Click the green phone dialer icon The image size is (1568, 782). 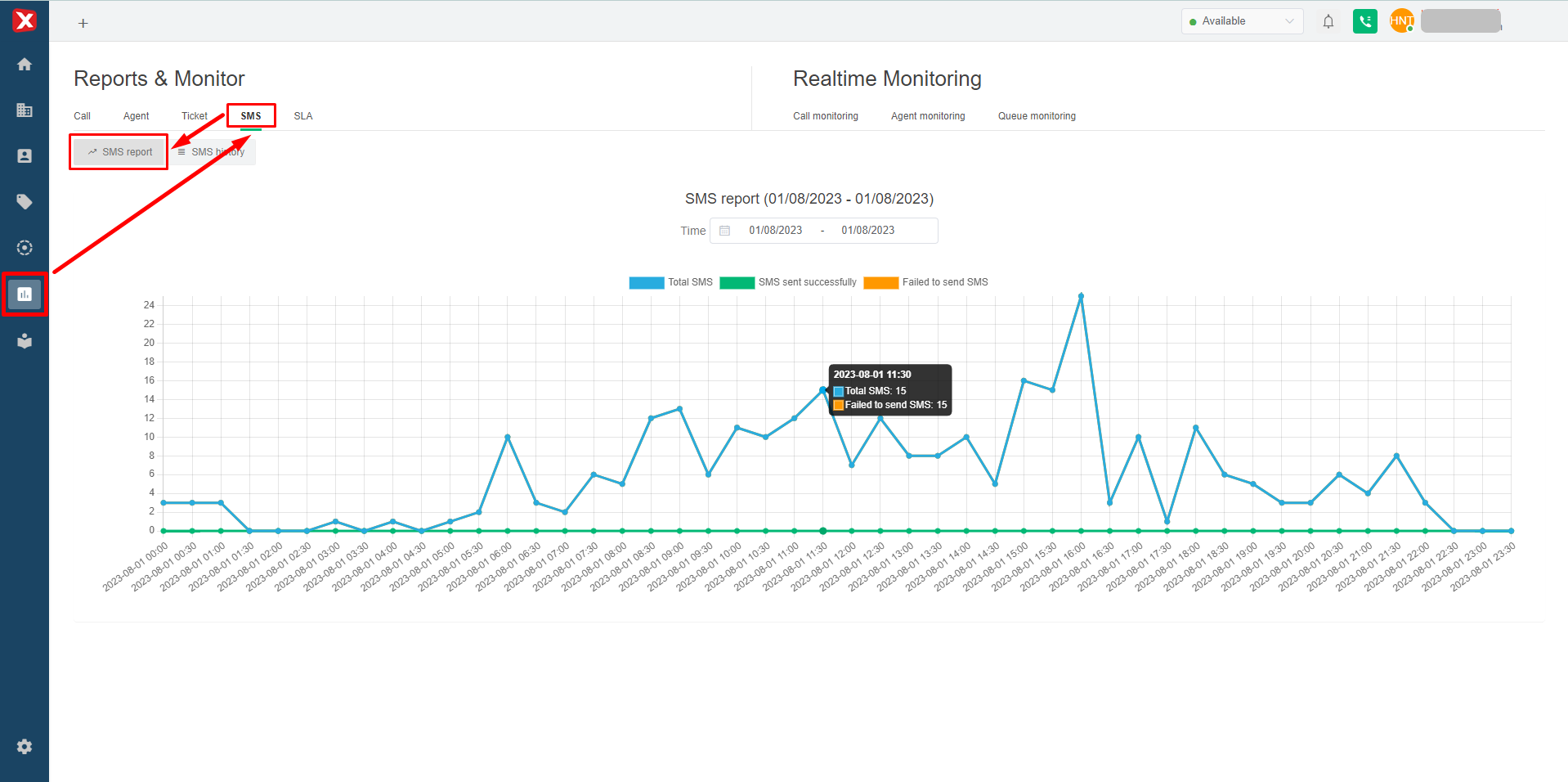coord(1364,21)
